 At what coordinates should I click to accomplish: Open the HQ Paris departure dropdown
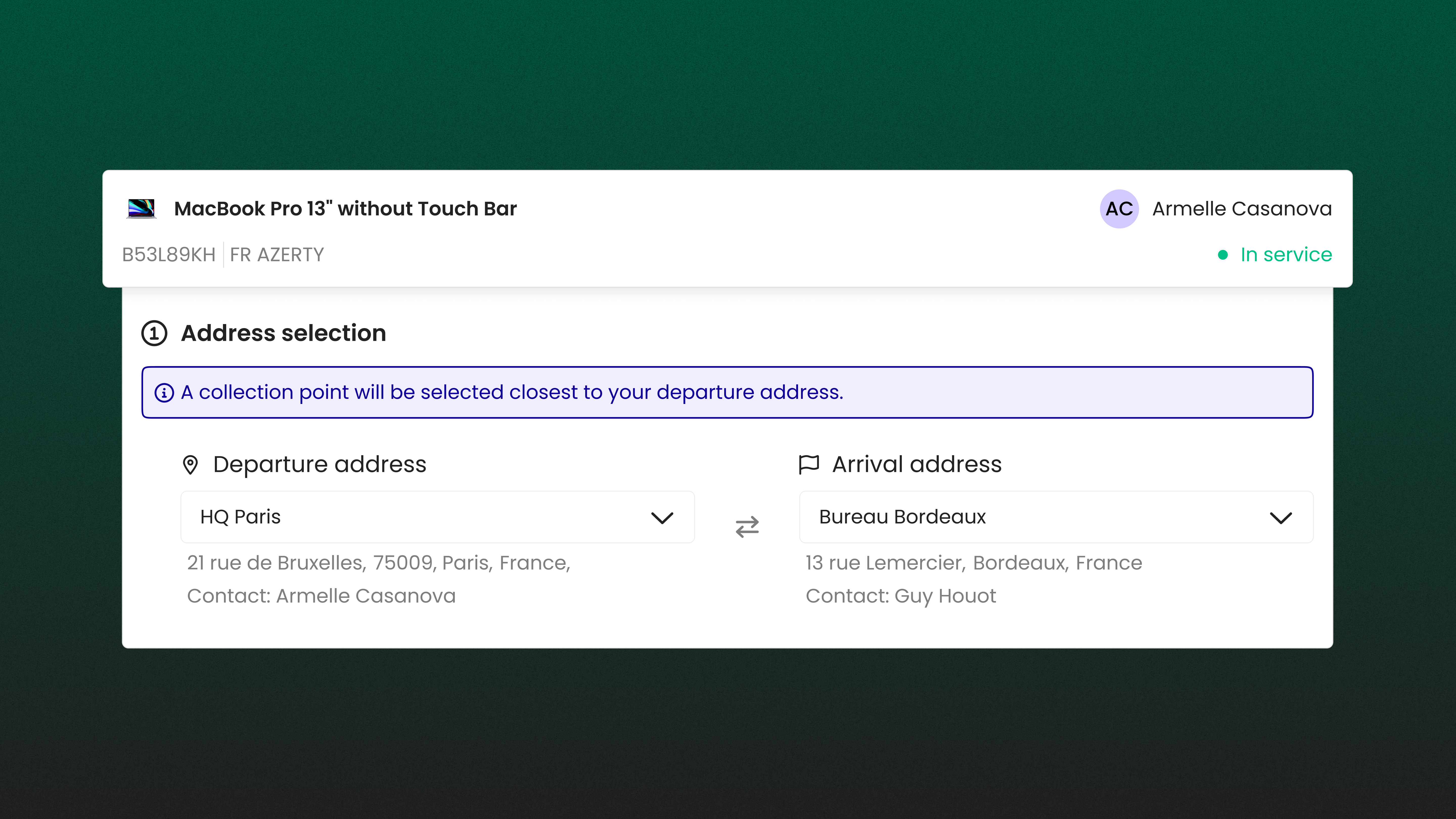(418, 517)
